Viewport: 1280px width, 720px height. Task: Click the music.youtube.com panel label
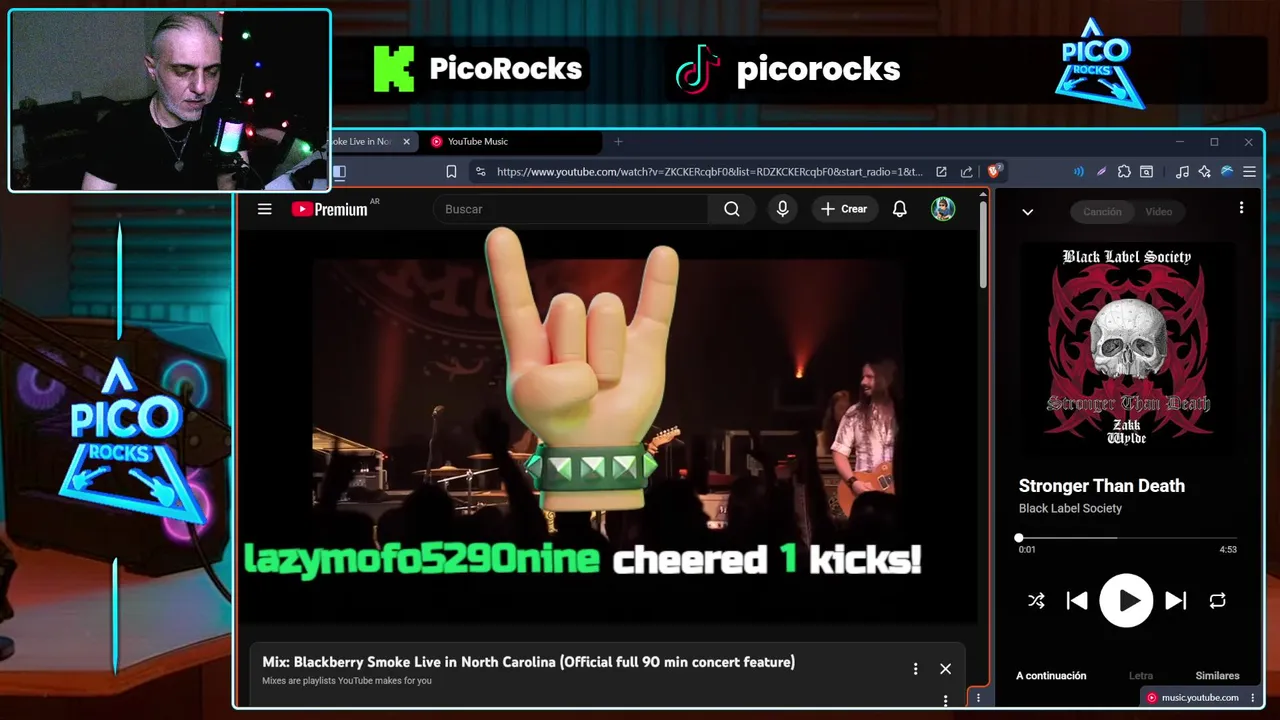point(1200,698)
